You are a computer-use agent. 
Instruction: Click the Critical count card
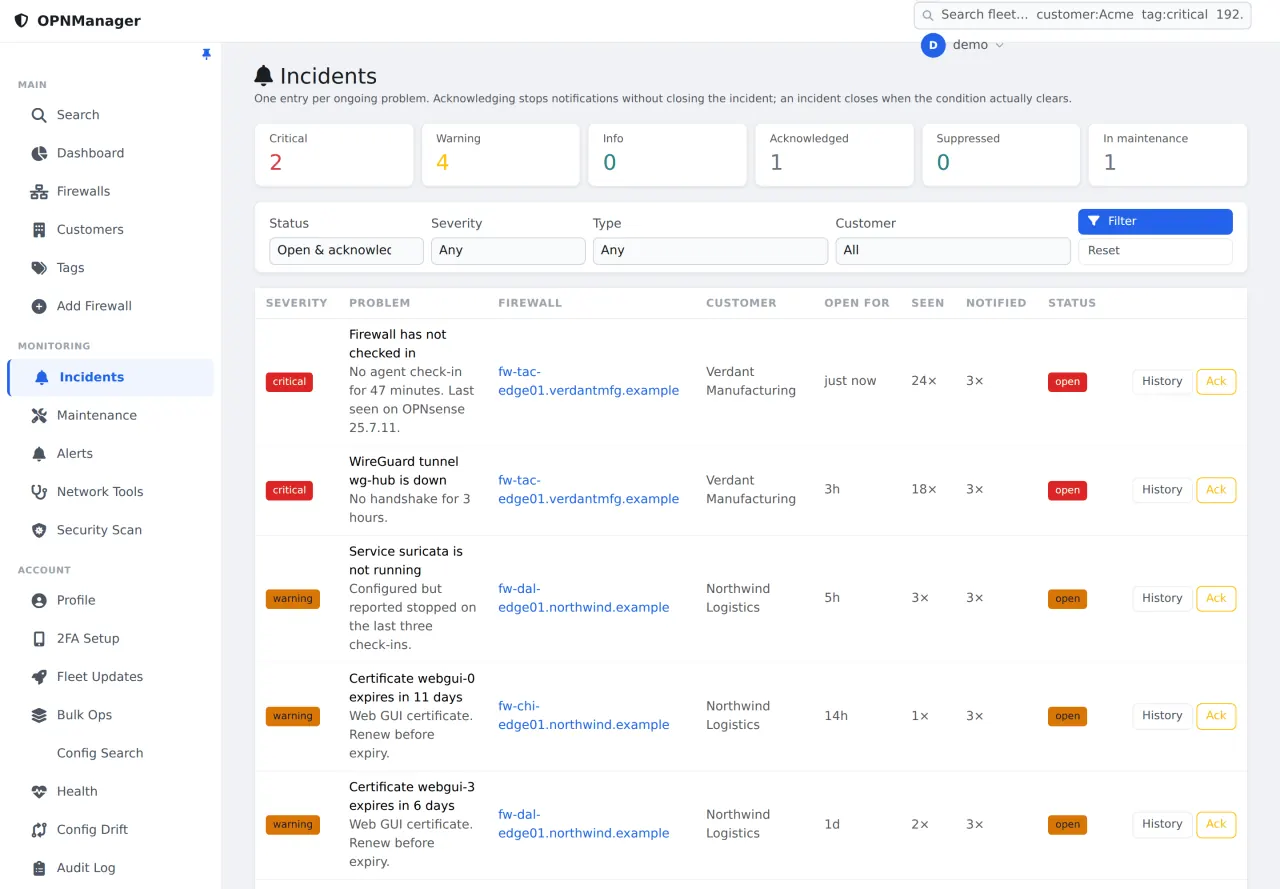(x=334, y=155)
